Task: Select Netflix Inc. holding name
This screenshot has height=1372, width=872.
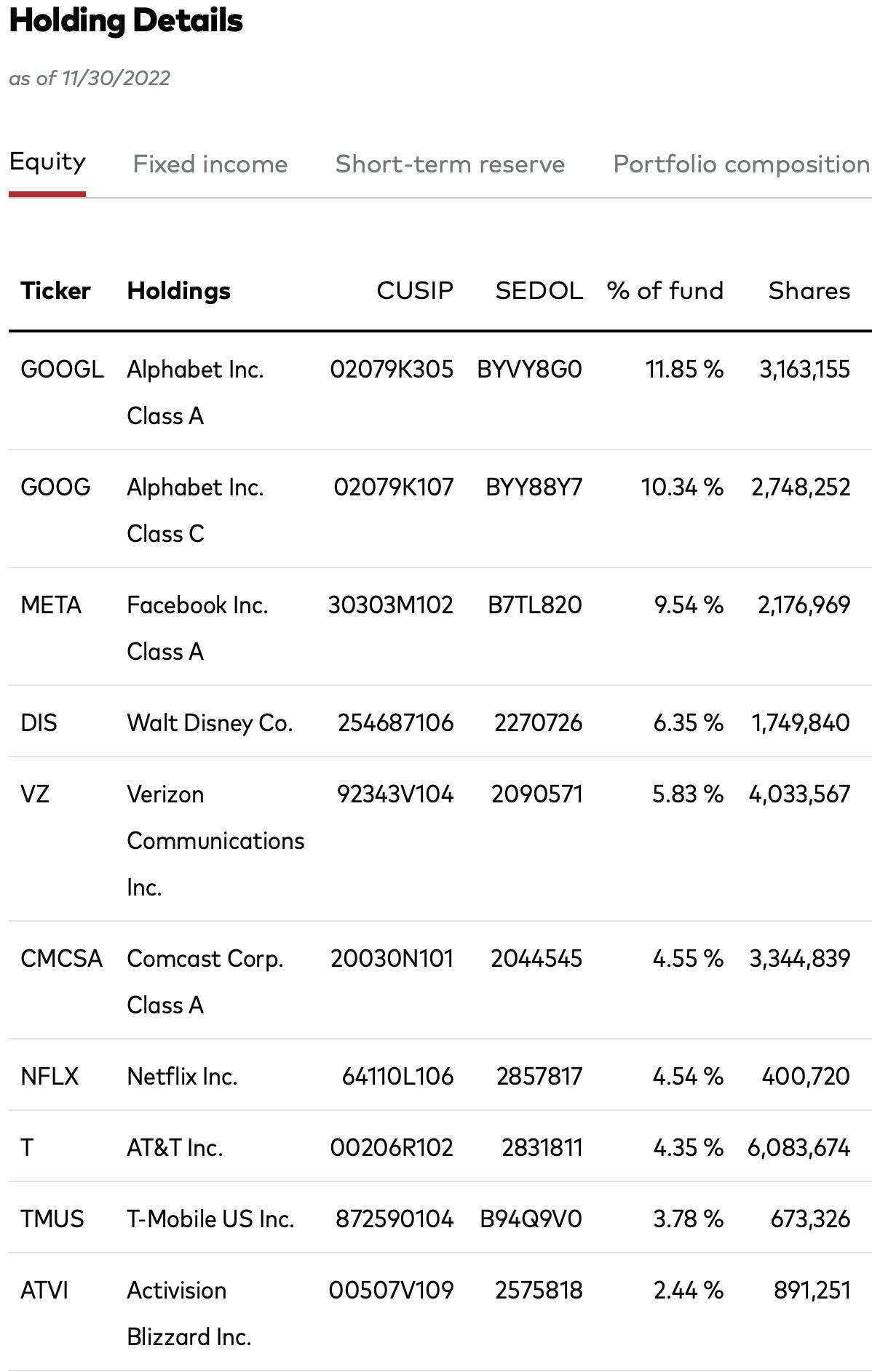Action: coord(182,1076)
